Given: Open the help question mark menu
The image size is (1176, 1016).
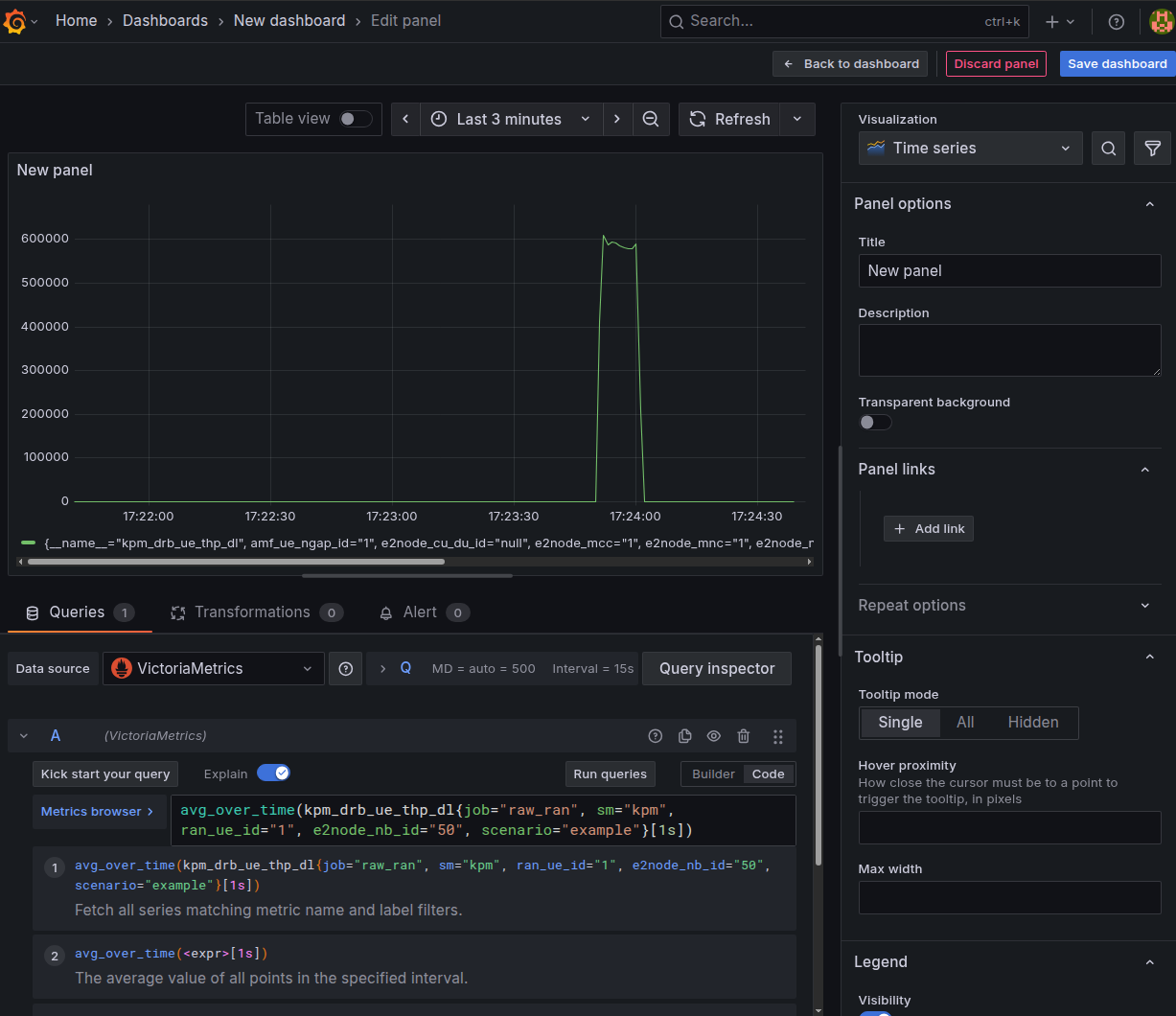Looking at the screenshot, I should pyautogui.click(x=1116, y=21).
